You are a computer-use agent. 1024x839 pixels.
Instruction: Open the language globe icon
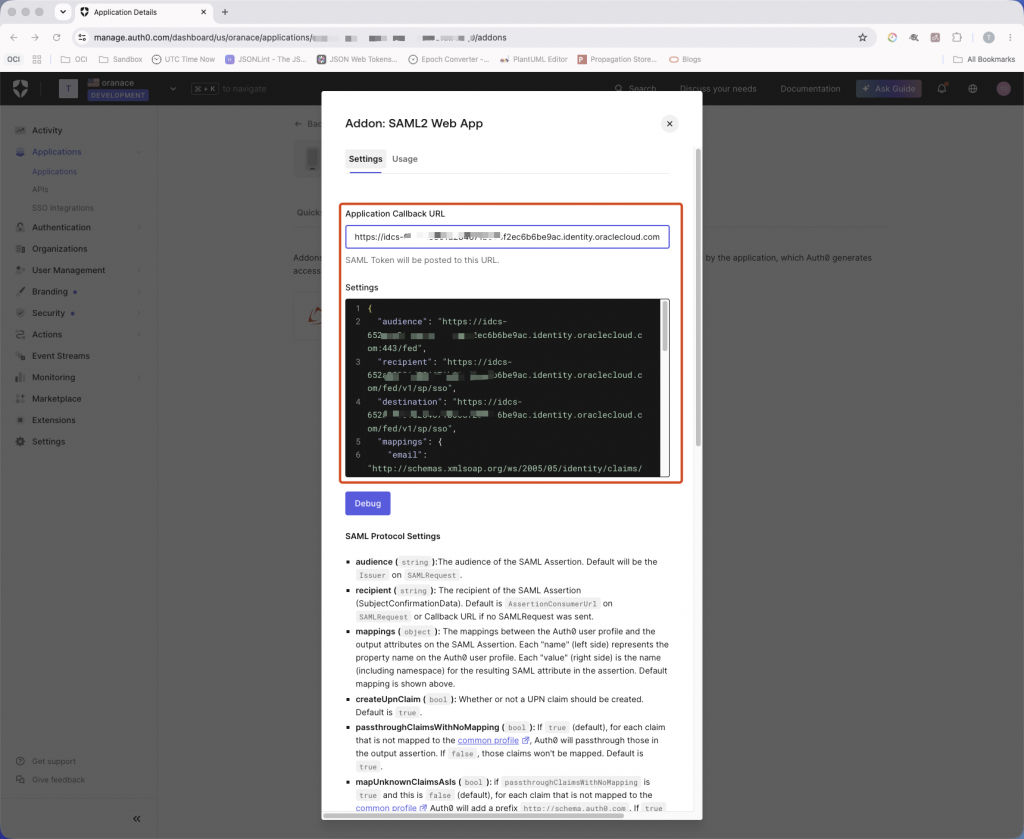[972, 89]
